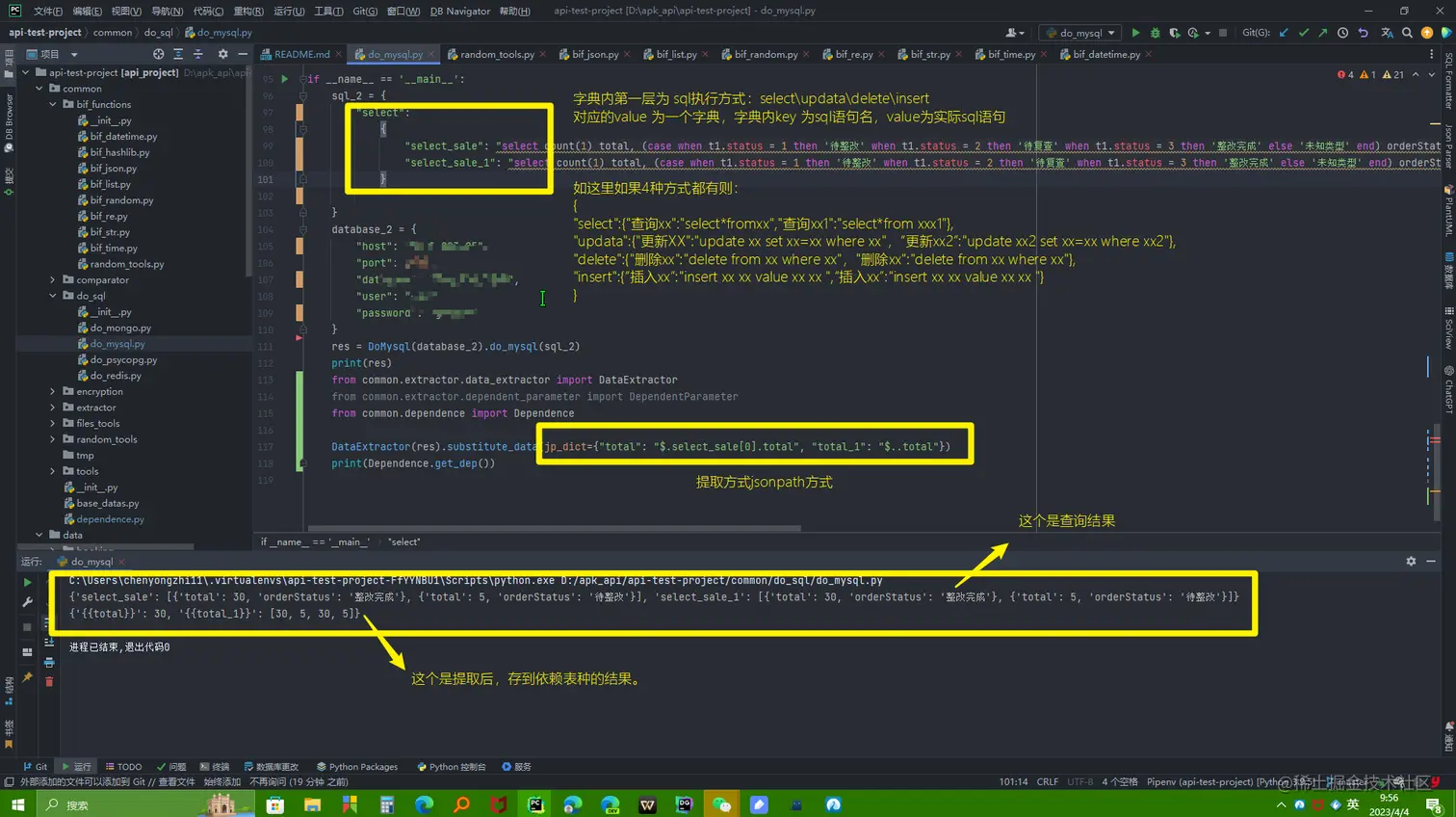
Task: Open Run panel settings gear
Action: coord(1411,561)
